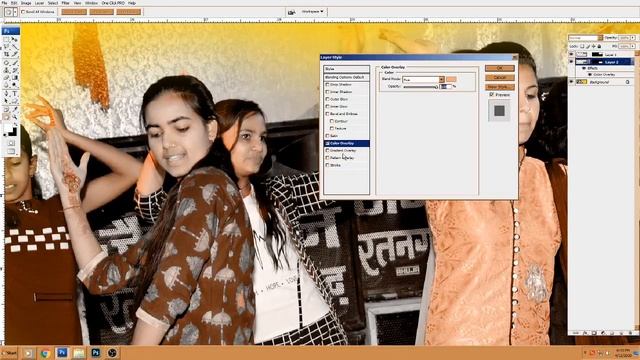Screen dimensions: 640x360
Task: Enable the Satin checkbox
Action: click(x=327, y=136)
